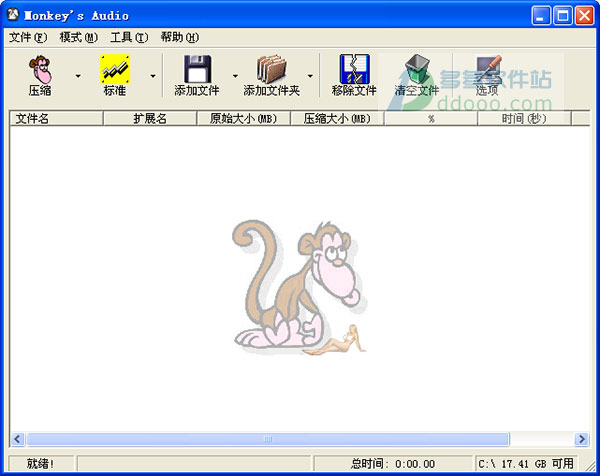Image resolution: width=600 pixels, height=476 pixels.
Task: Click the horizontal scrollbar right arrow
Action: pyautogui.click(x=582, y=439)
